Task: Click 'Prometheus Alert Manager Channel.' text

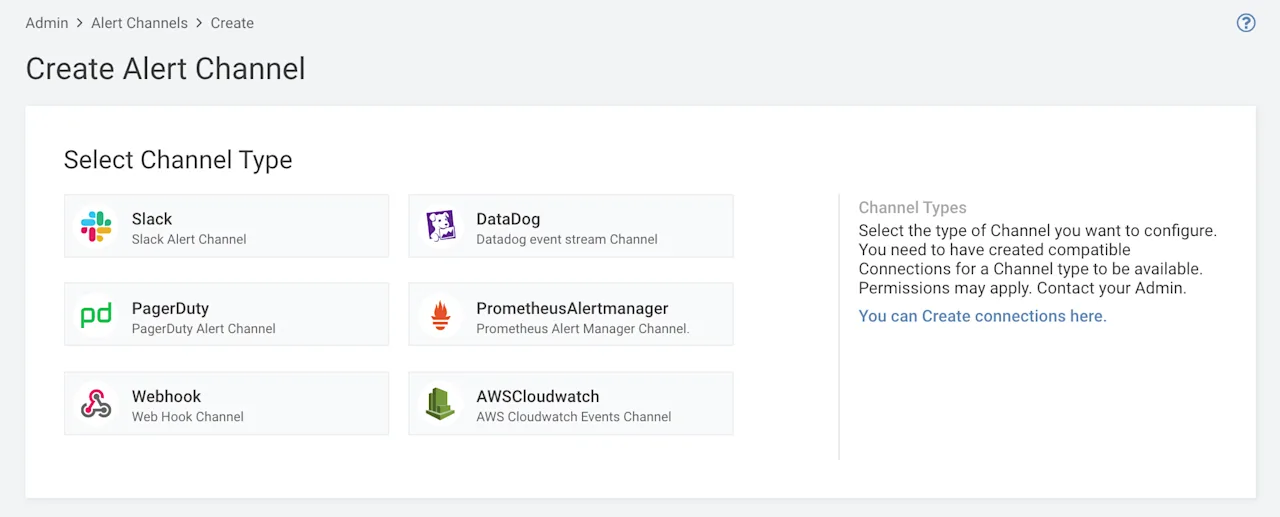Action: [583, 328]
